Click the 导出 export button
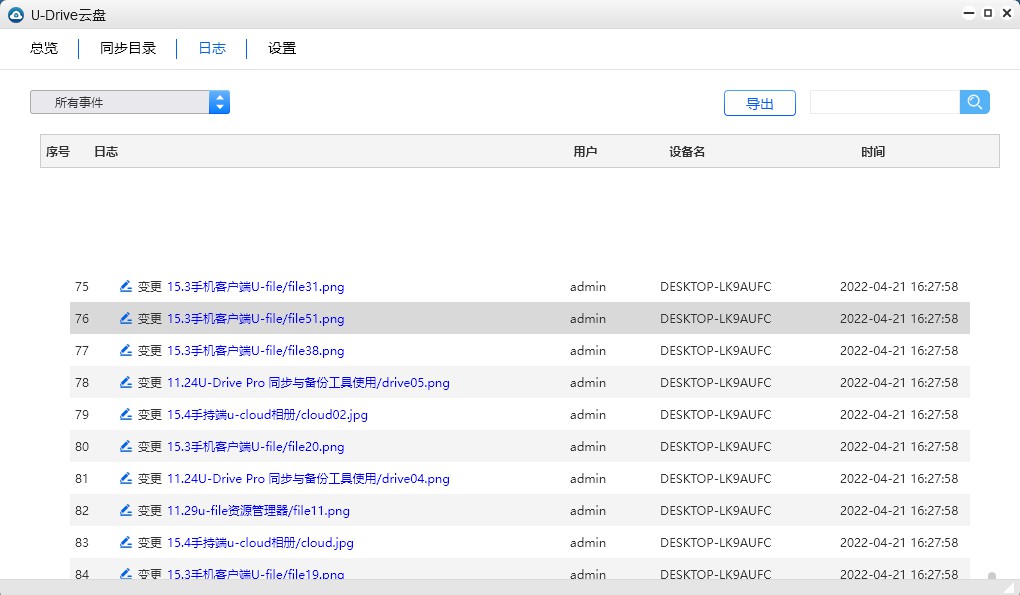Screen dimensions: 1020x595 tap(759, 103)
